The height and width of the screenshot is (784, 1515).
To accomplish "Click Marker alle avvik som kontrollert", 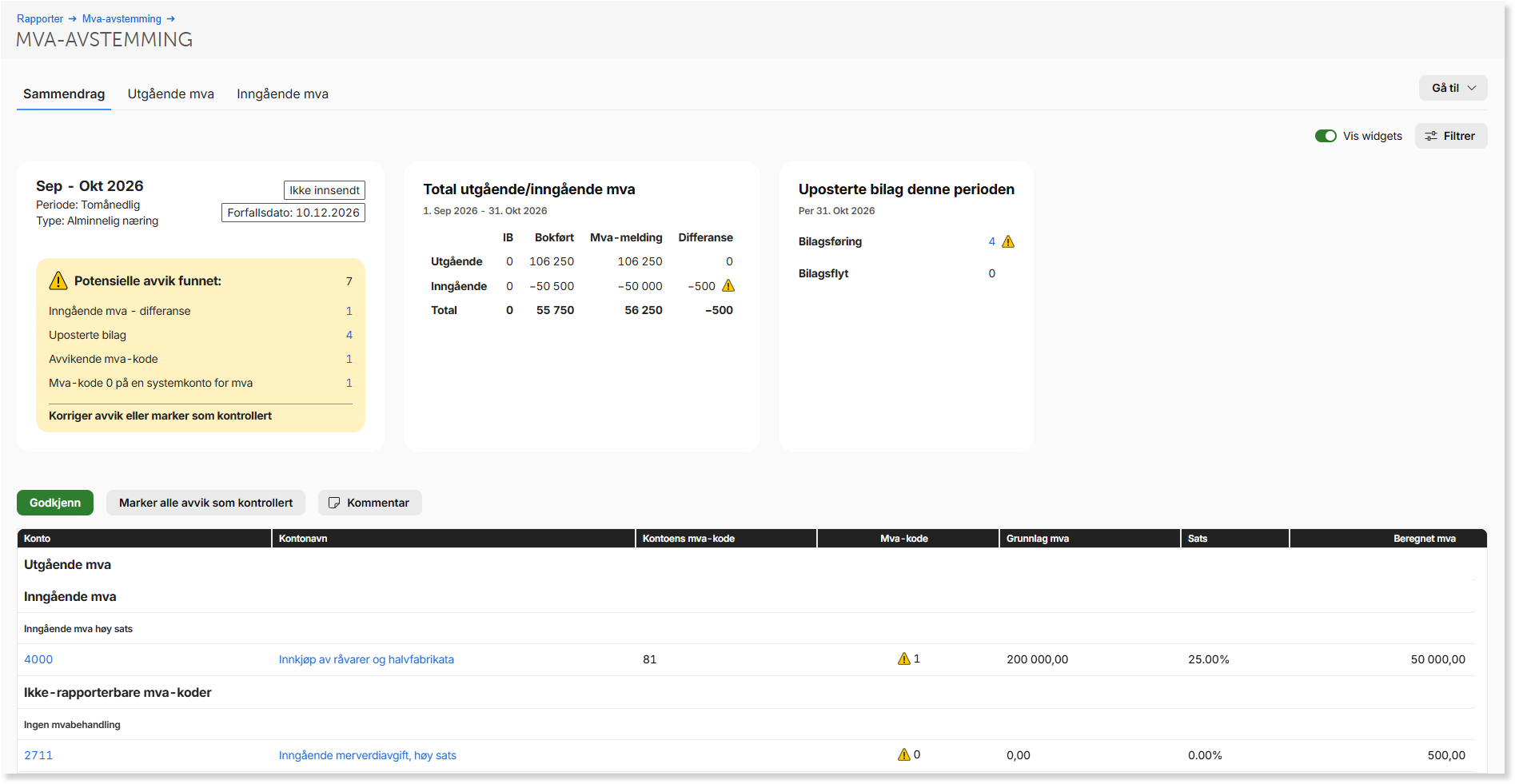I will pyautogui.click(x=205, y=503).
